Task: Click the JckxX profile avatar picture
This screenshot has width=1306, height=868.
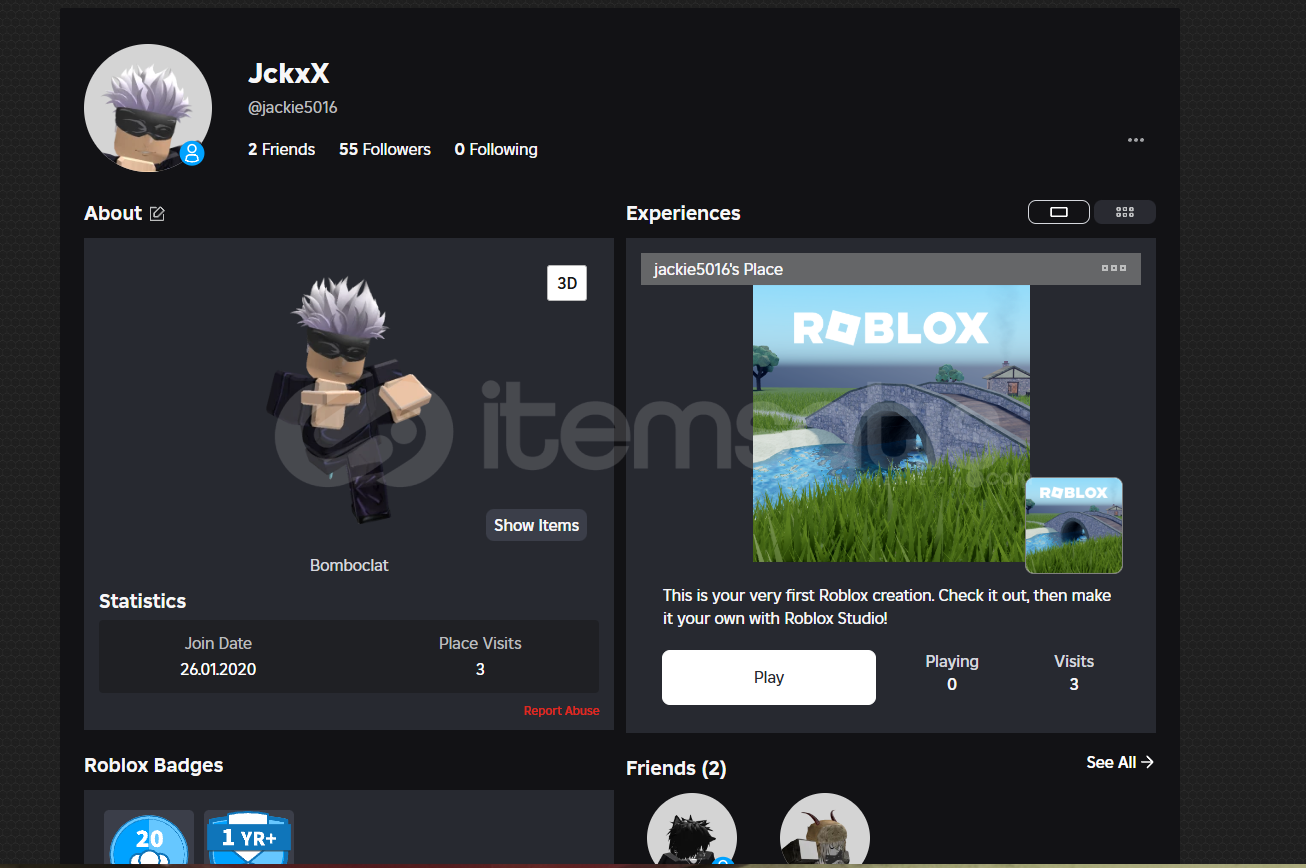Action: tap(148, 108)
